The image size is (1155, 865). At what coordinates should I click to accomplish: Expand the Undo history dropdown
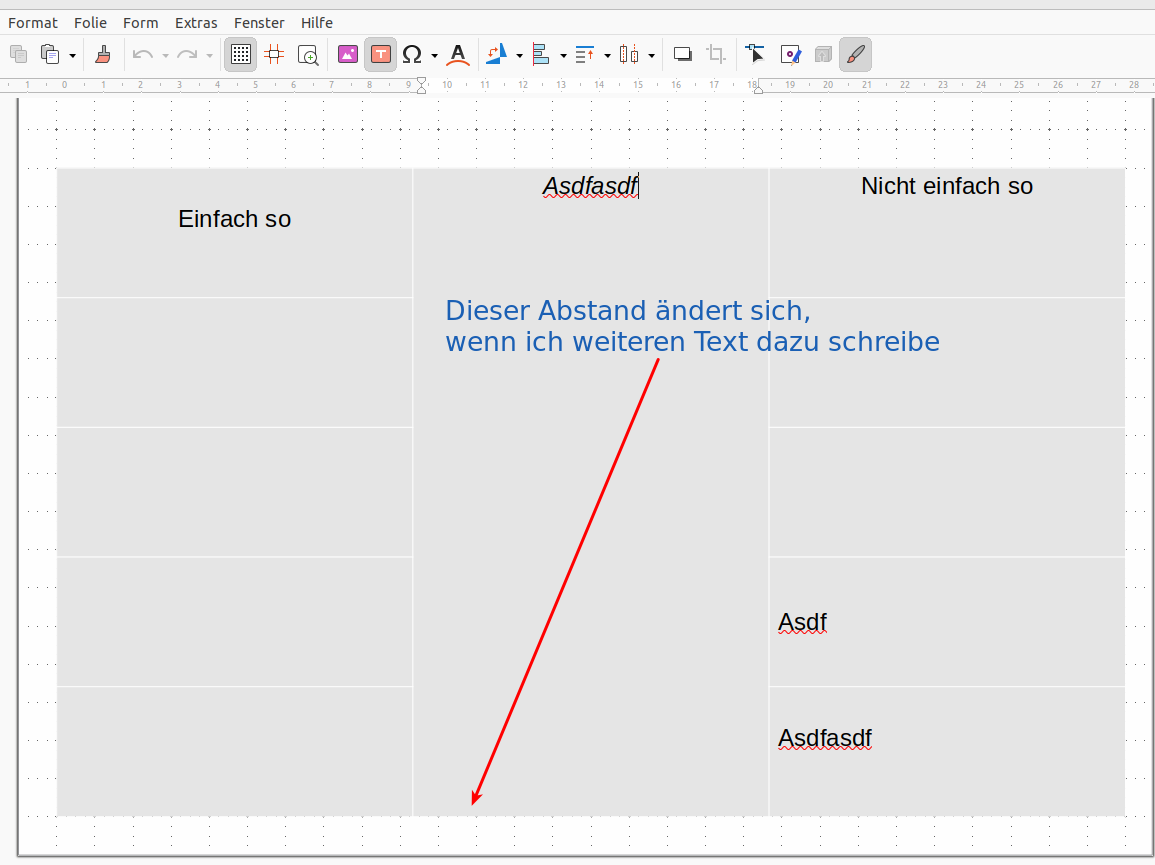[x=165, y=55]
